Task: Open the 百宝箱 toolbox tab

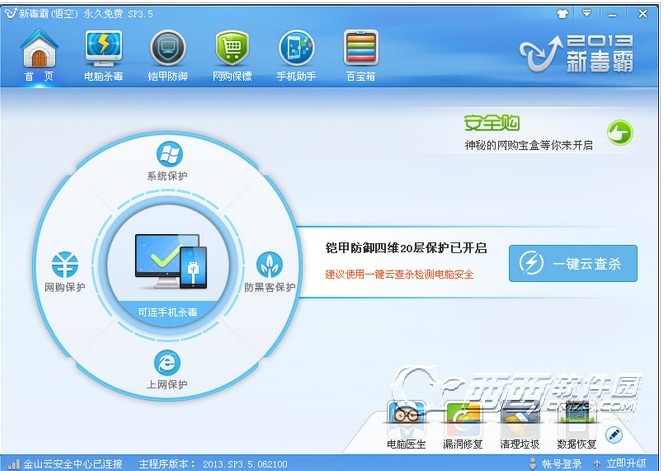Action: pyautogui.click(x=361, y=55)
